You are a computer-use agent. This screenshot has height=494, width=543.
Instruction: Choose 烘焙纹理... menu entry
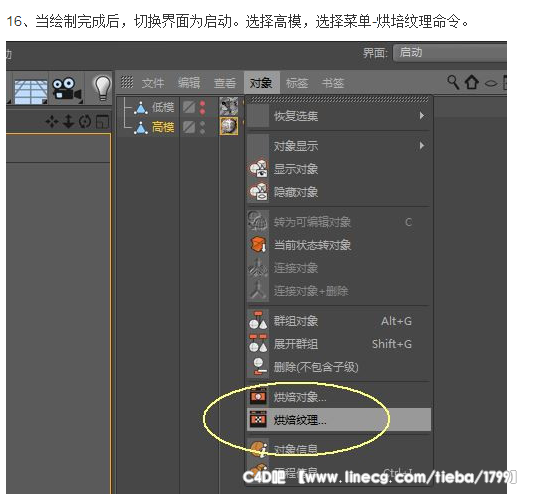[339, 420]
